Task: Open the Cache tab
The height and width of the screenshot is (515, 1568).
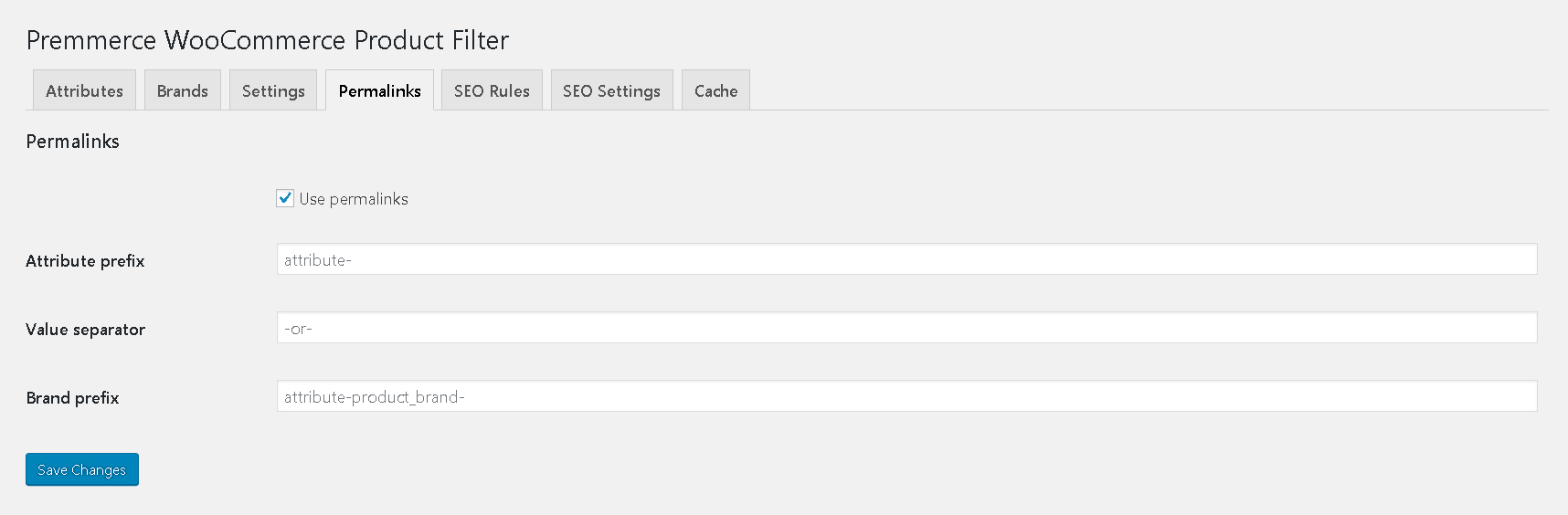Action: (715, 90)
